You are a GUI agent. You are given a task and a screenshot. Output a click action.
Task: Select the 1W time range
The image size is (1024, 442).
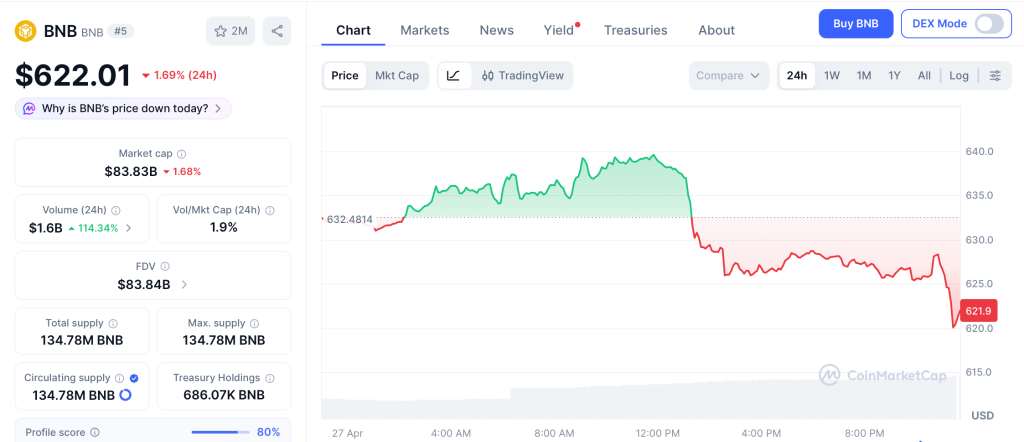[x=831, y=75]
